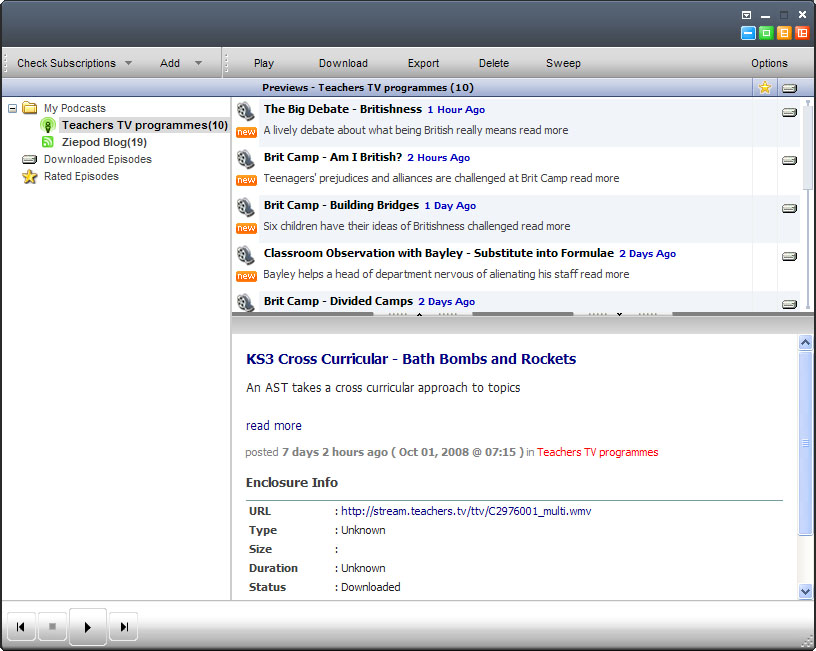This screenshot has height=651, width=816.
Task: Open the Options menu
Action: [769, 63]
